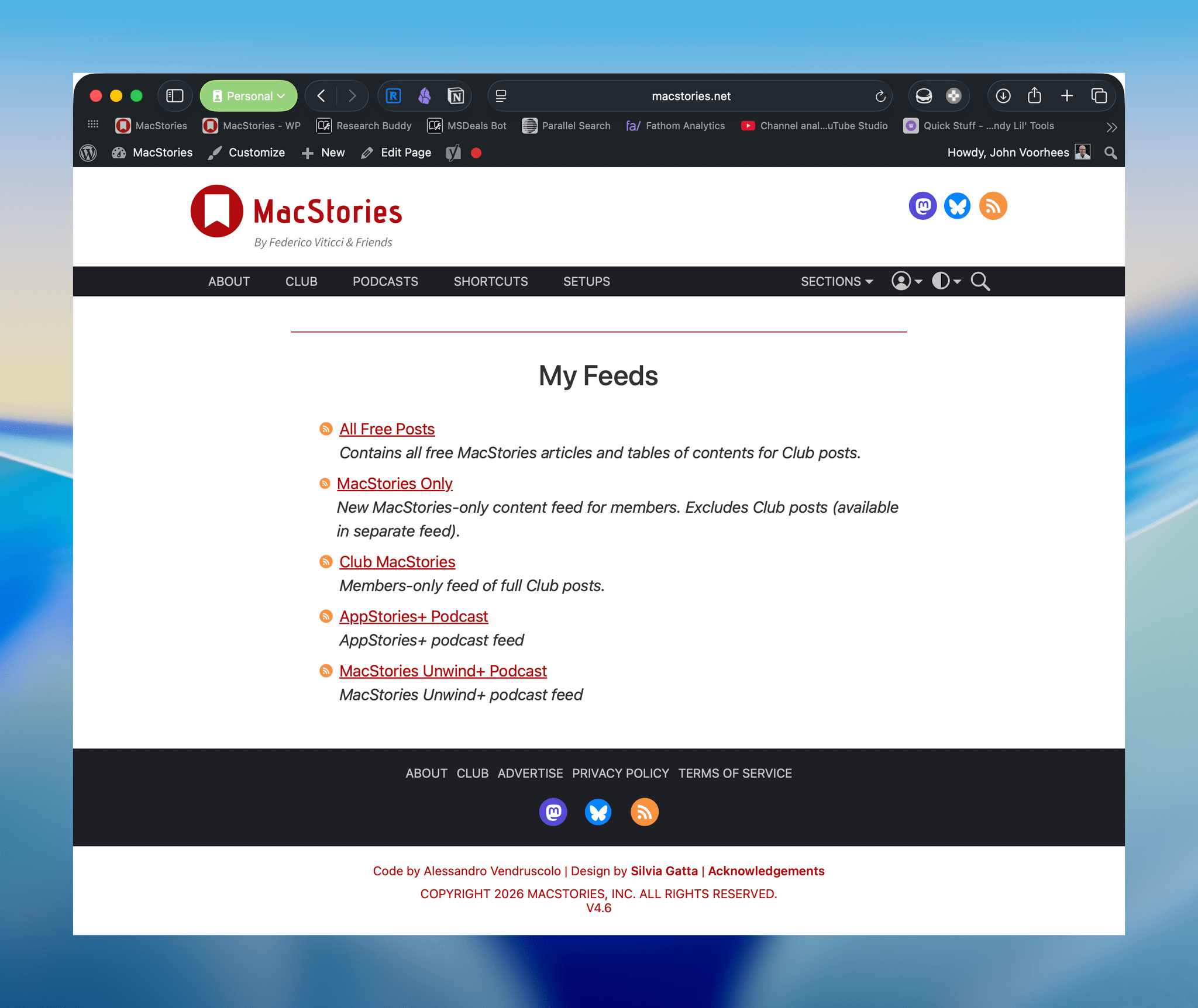The width and height of the screenshot is (1198, 1008).
Task: Click the orange RSS icon in the site header
Action: [992, 206]
